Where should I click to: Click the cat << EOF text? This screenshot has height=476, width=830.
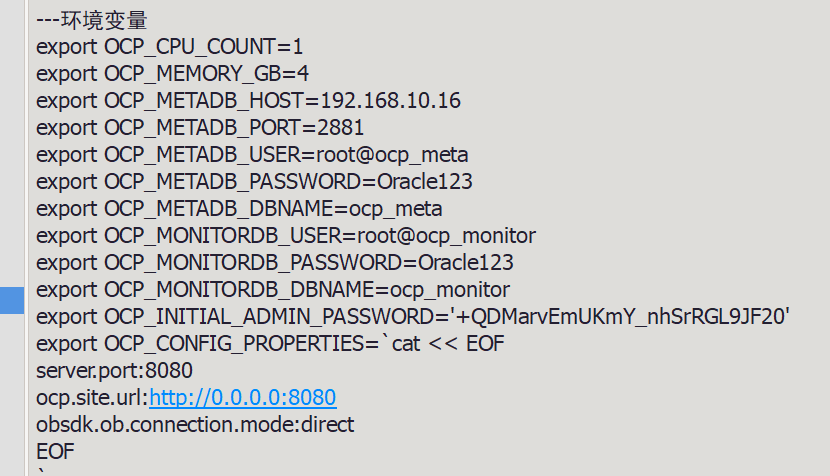pos(448,344)
